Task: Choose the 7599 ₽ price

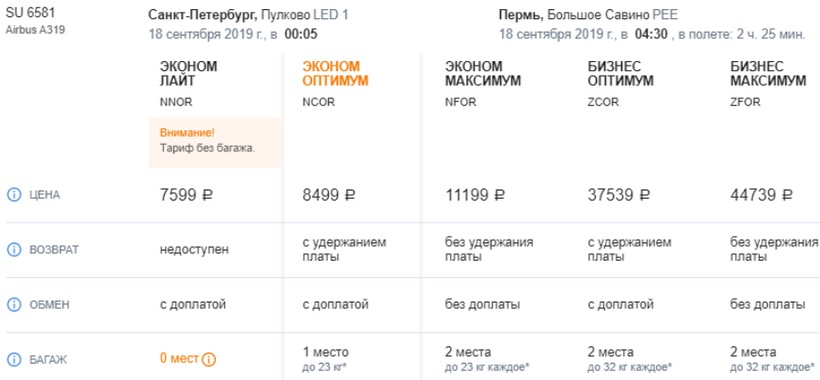Action: tap(187, 195)
